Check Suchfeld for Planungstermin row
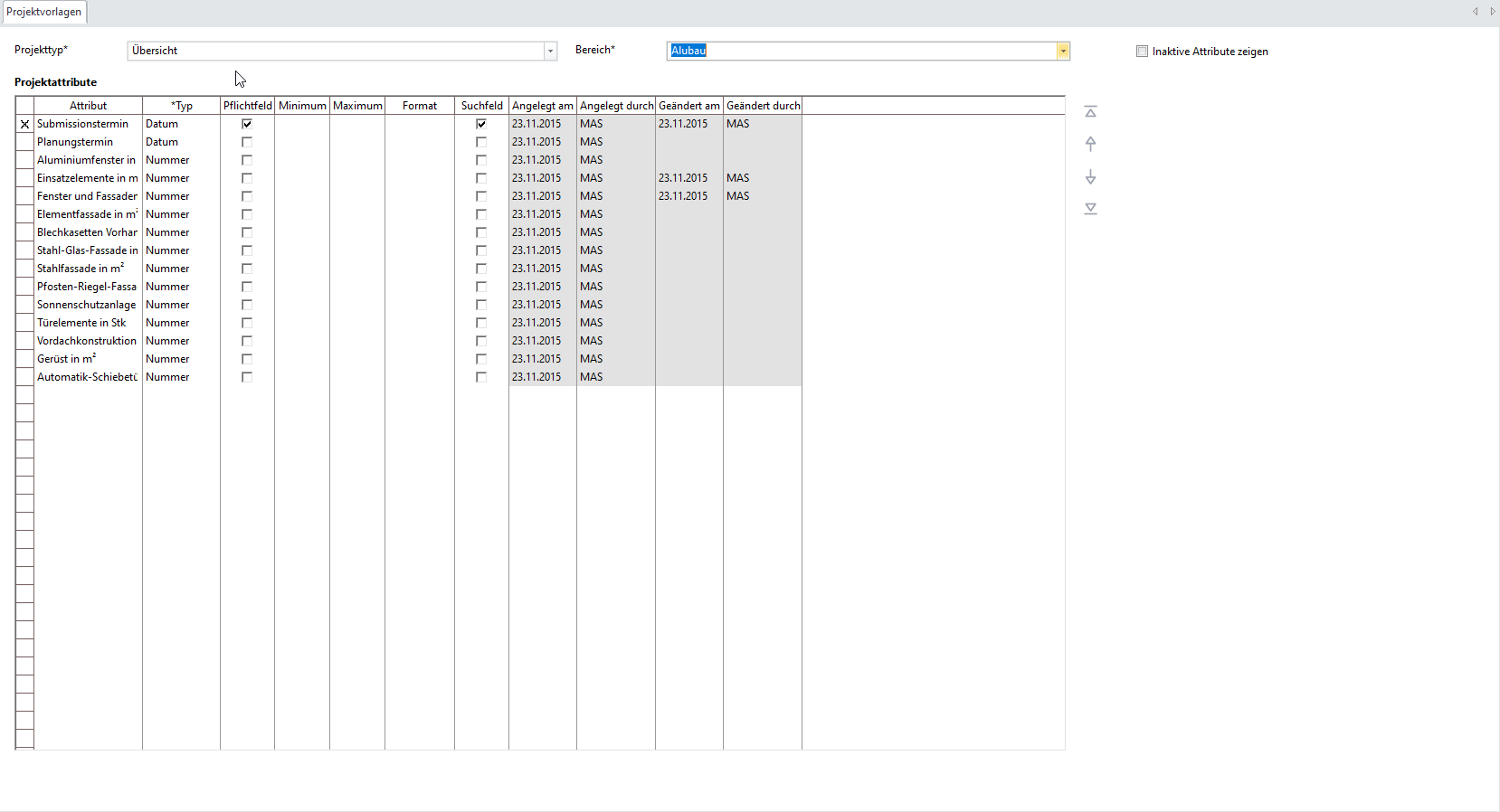The width and height of the screenshot is (1500, 812). [481, 142]
